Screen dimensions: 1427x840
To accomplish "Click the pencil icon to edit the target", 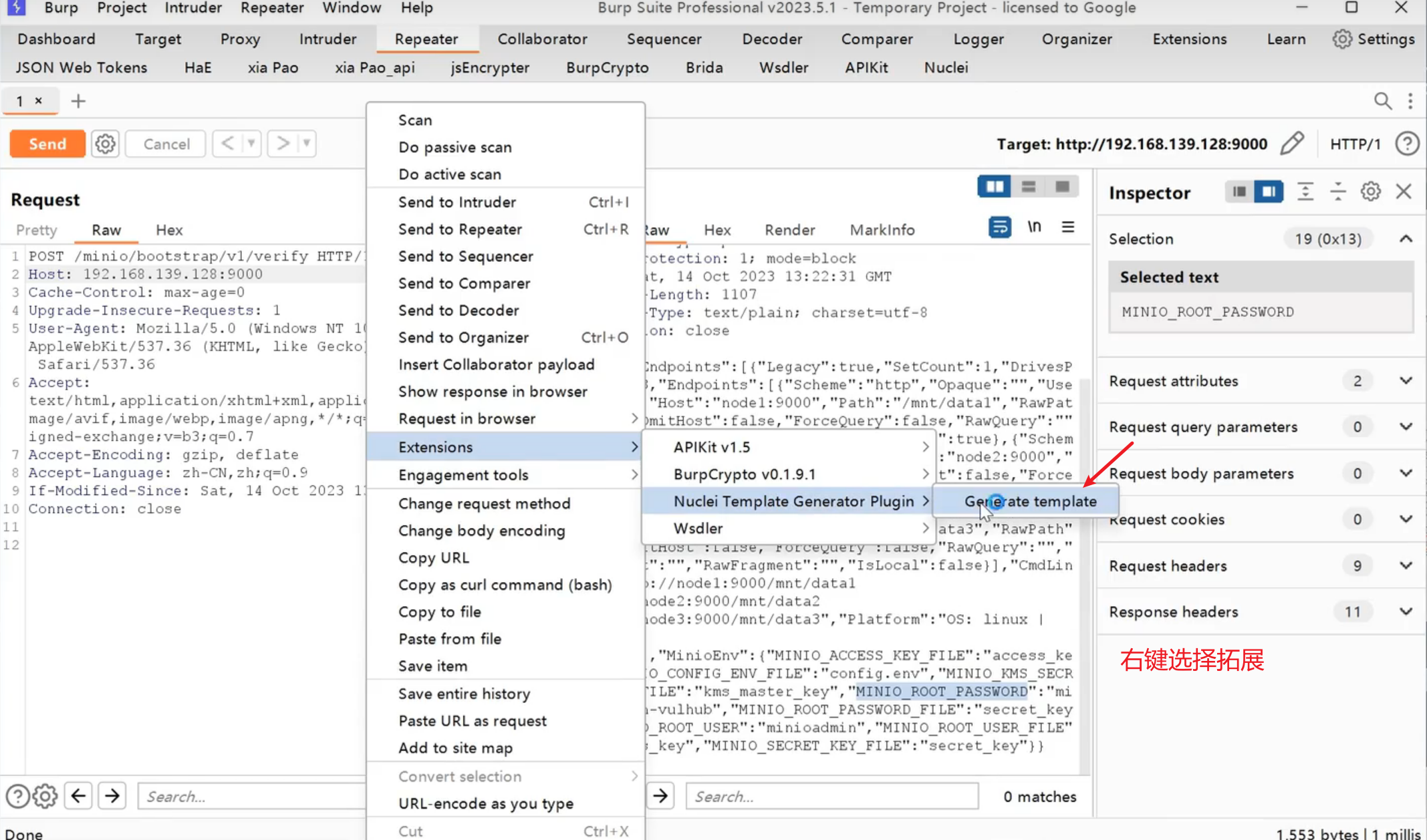I will (x=1291, y=144).
